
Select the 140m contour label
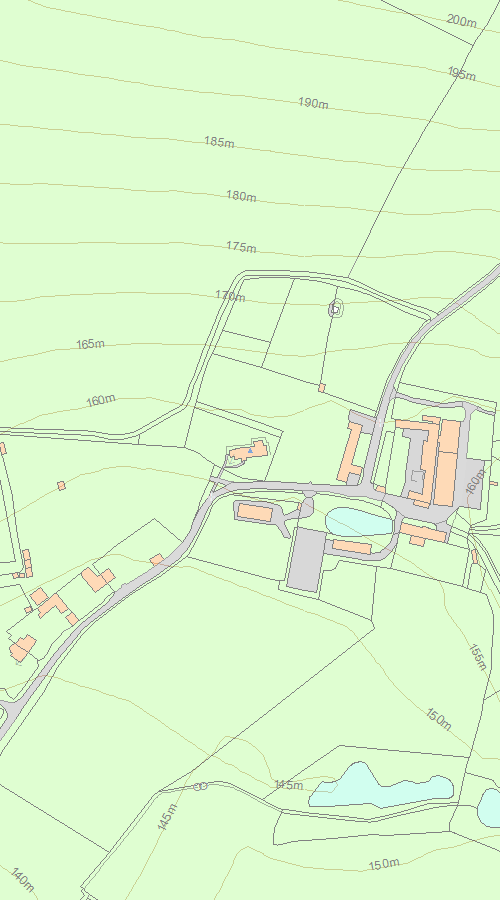(23, 879)
